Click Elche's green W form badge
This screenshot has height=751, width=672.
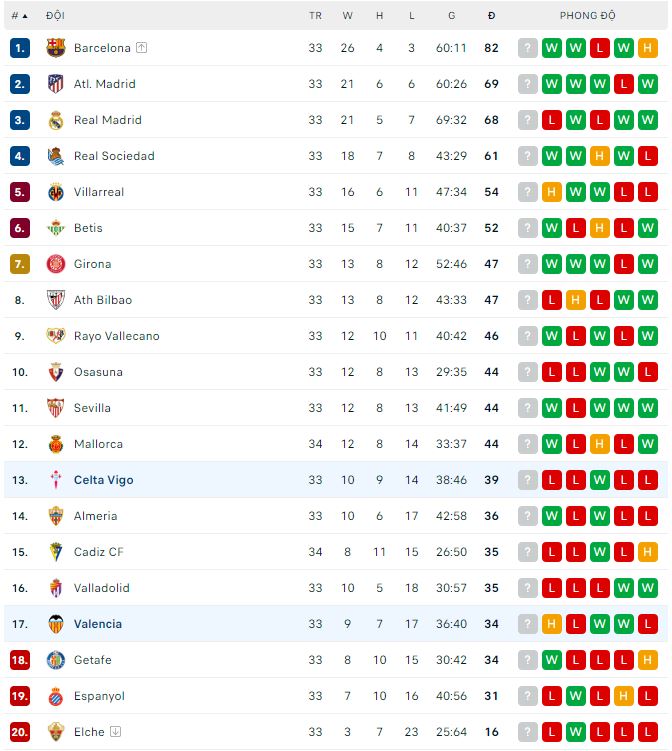576,732
